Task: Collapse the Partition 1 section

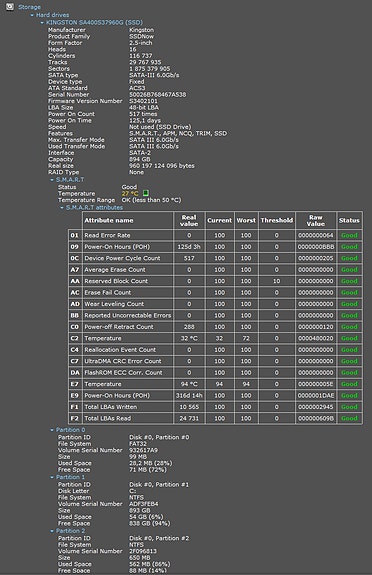Action: click(52, 477)
